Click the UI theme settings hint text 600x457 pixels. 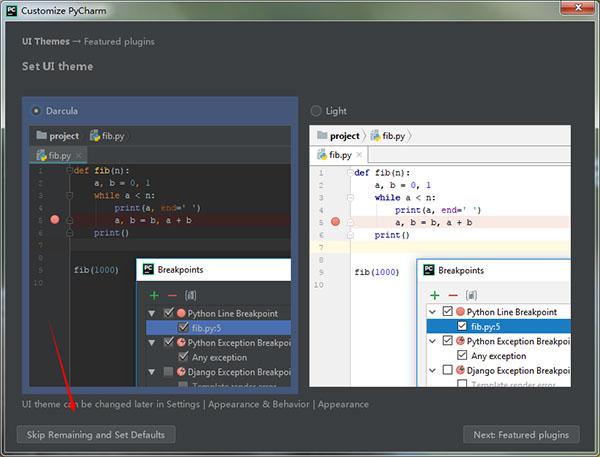(195, 404)
